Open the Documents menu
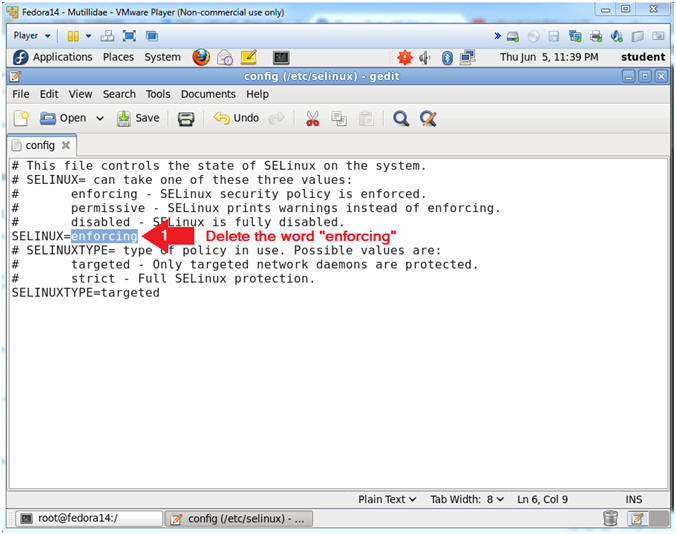This screenshot has height=534, width=676. 208,94
